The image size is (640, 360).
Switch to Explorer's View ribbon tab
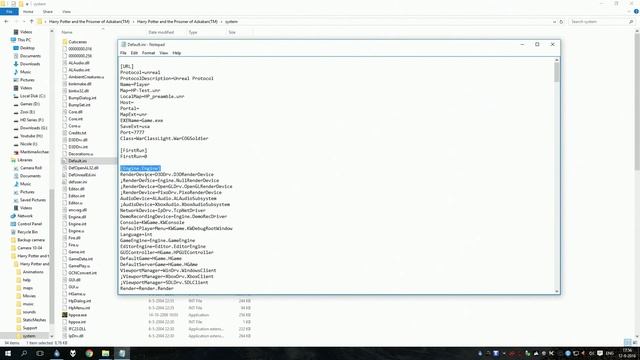pyautogui.click(x=67, y=12)
